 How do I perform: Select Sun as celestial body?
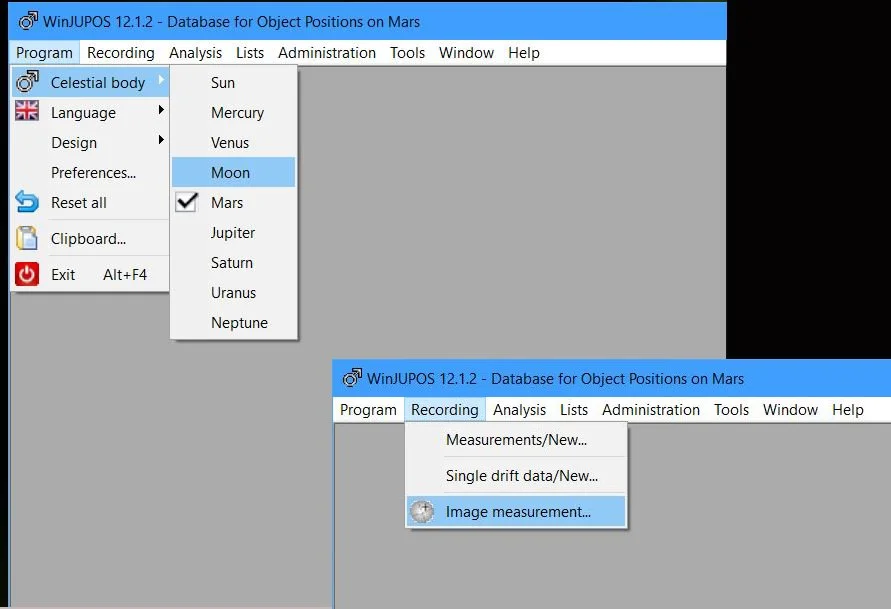tap(234, 82)
